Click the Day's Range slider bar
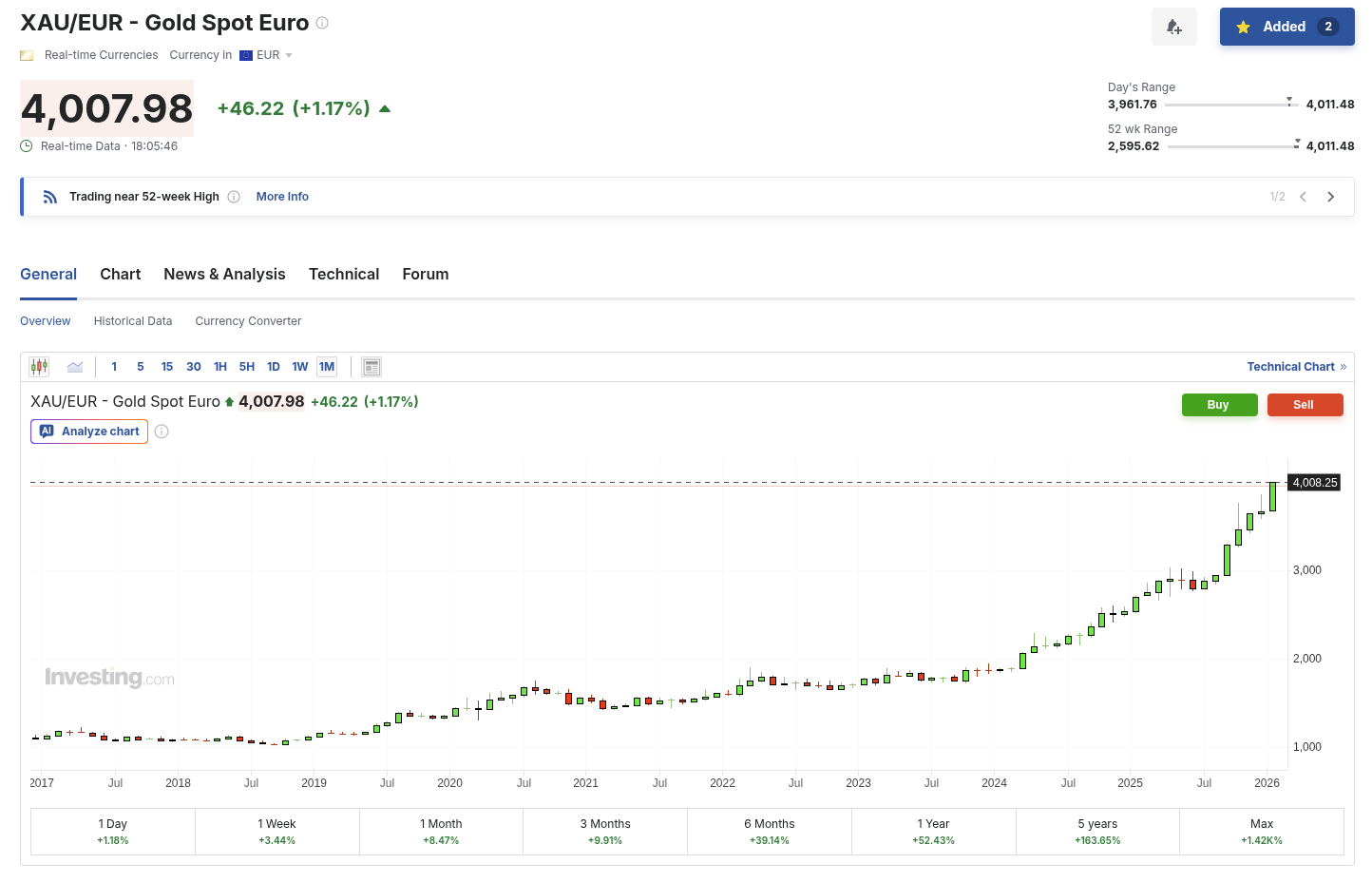Viewport: 1372px width, 883px height. coord(1231,104)
